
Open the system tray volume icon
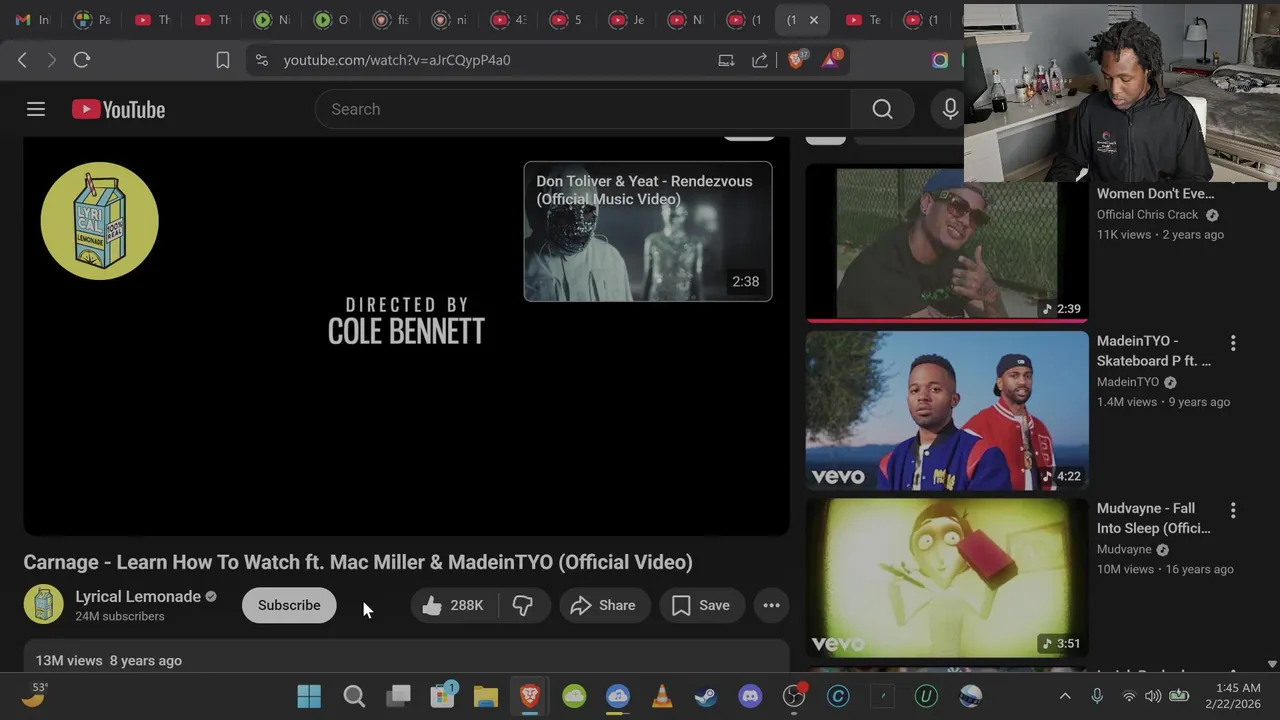coord(1153,696)
